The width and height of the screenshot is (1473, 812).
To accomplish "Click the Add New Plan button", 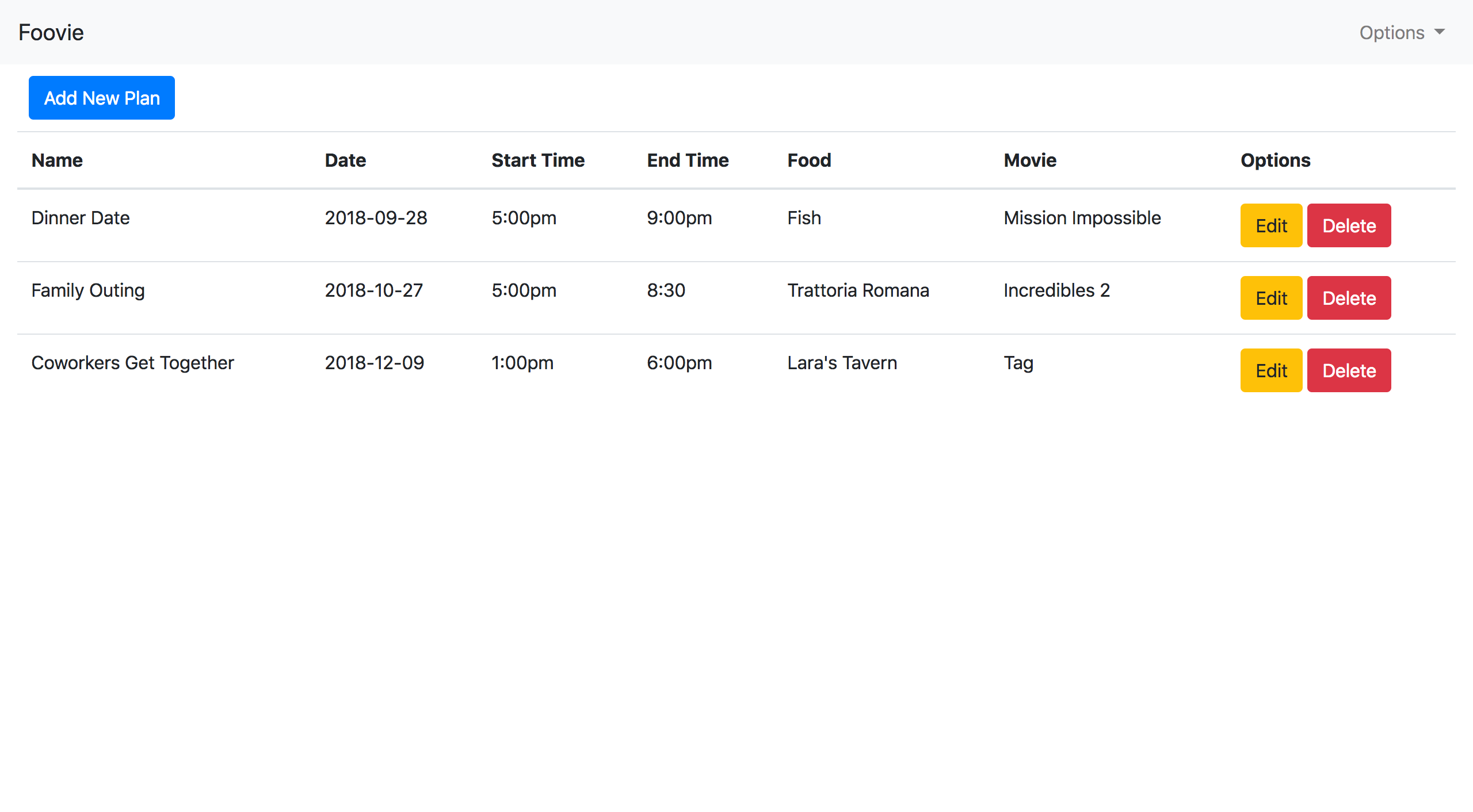I will tap(102, 98).
